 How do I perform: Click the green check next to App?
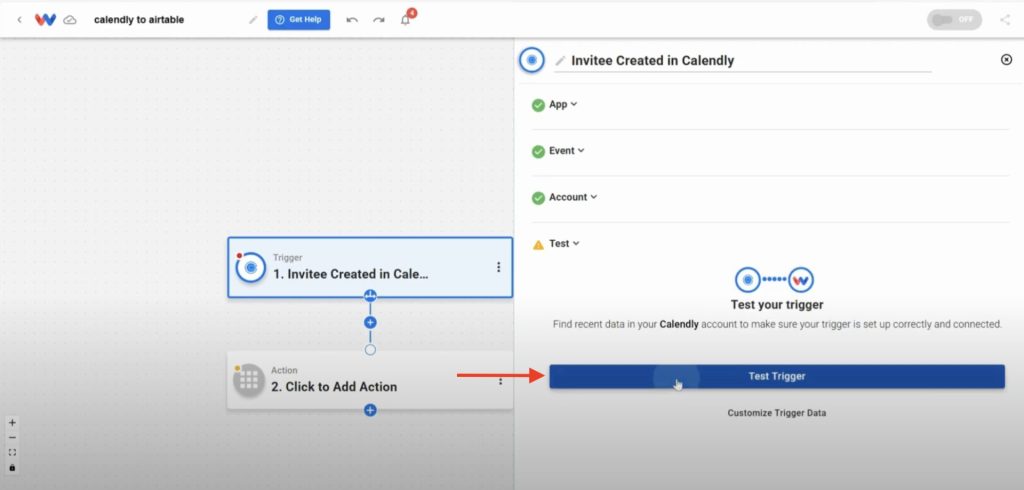(x=538, y=105)
